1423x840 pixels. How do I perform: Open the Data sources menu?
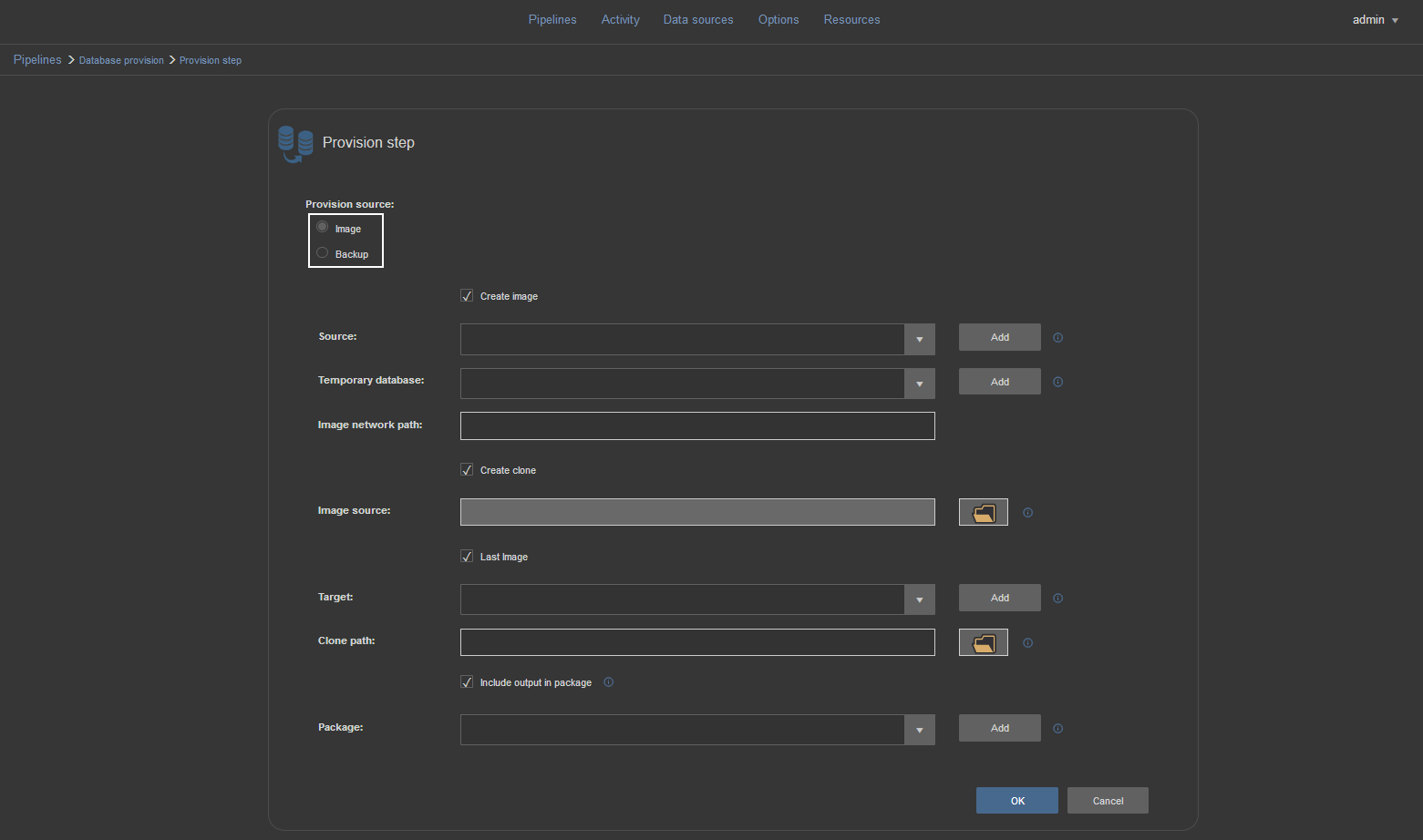tap(697, 20)
